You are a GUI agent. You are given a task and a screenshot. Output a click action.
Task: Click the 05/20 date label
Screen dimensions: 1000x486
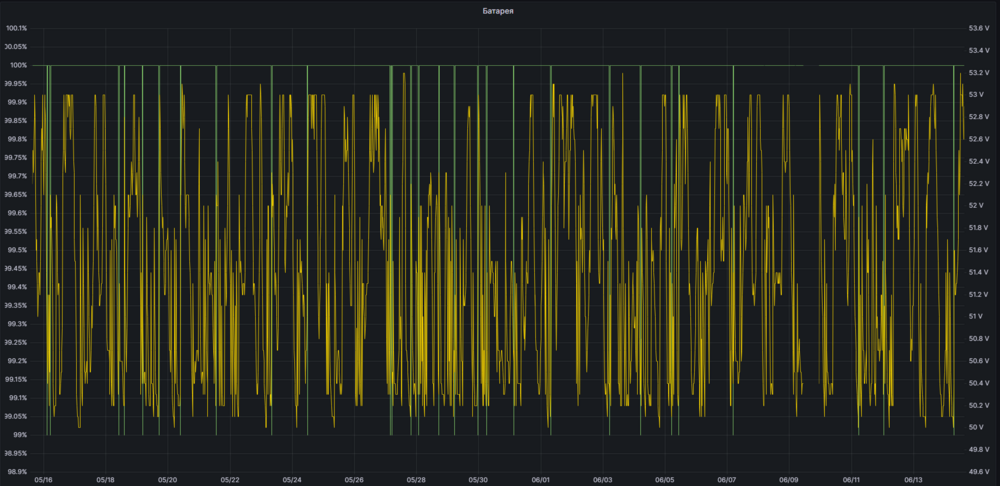[168, 480]
